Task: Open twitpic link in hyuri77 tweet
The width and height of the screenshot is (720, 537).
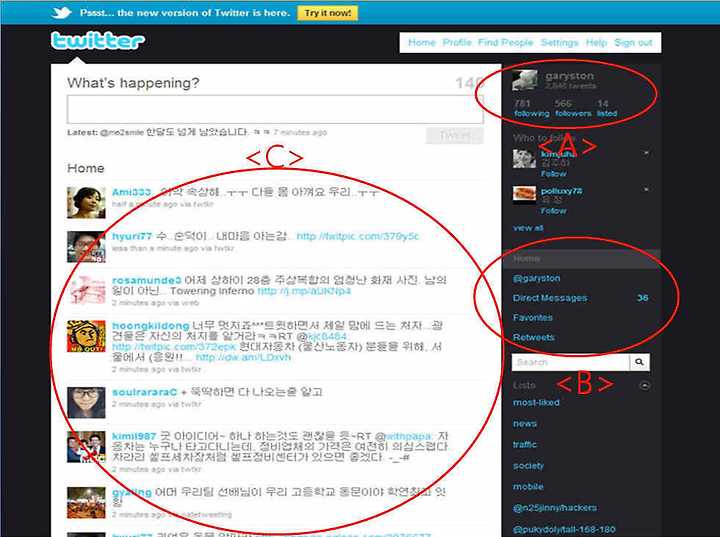Action: tap(358, 236)
